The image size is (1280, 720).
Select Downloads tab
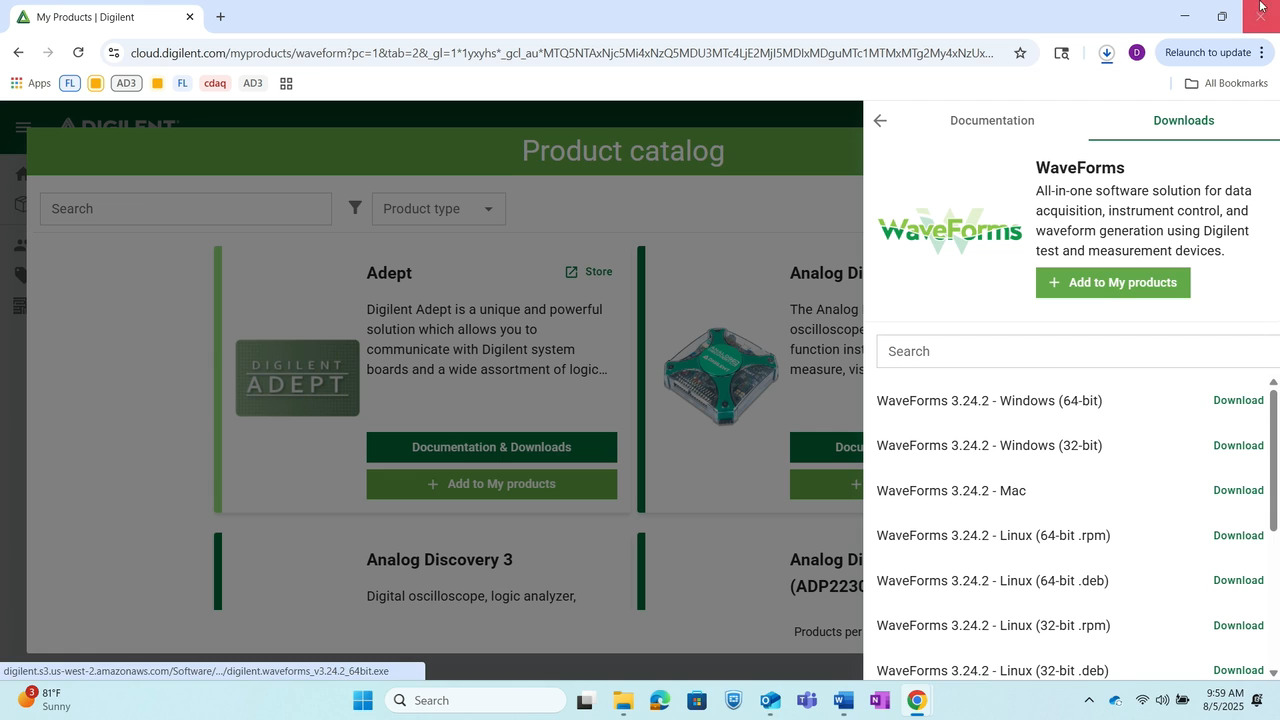(1184, 121)
